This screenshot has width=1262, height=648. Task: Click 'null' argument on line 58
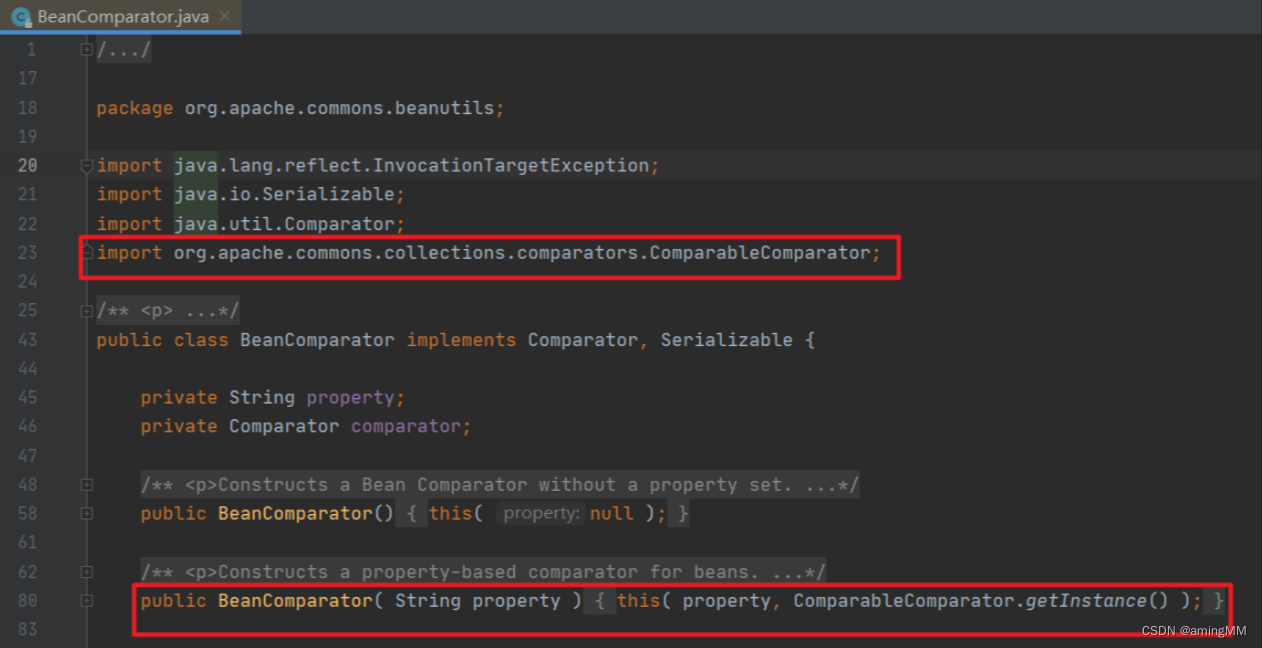tap(611, 514)
